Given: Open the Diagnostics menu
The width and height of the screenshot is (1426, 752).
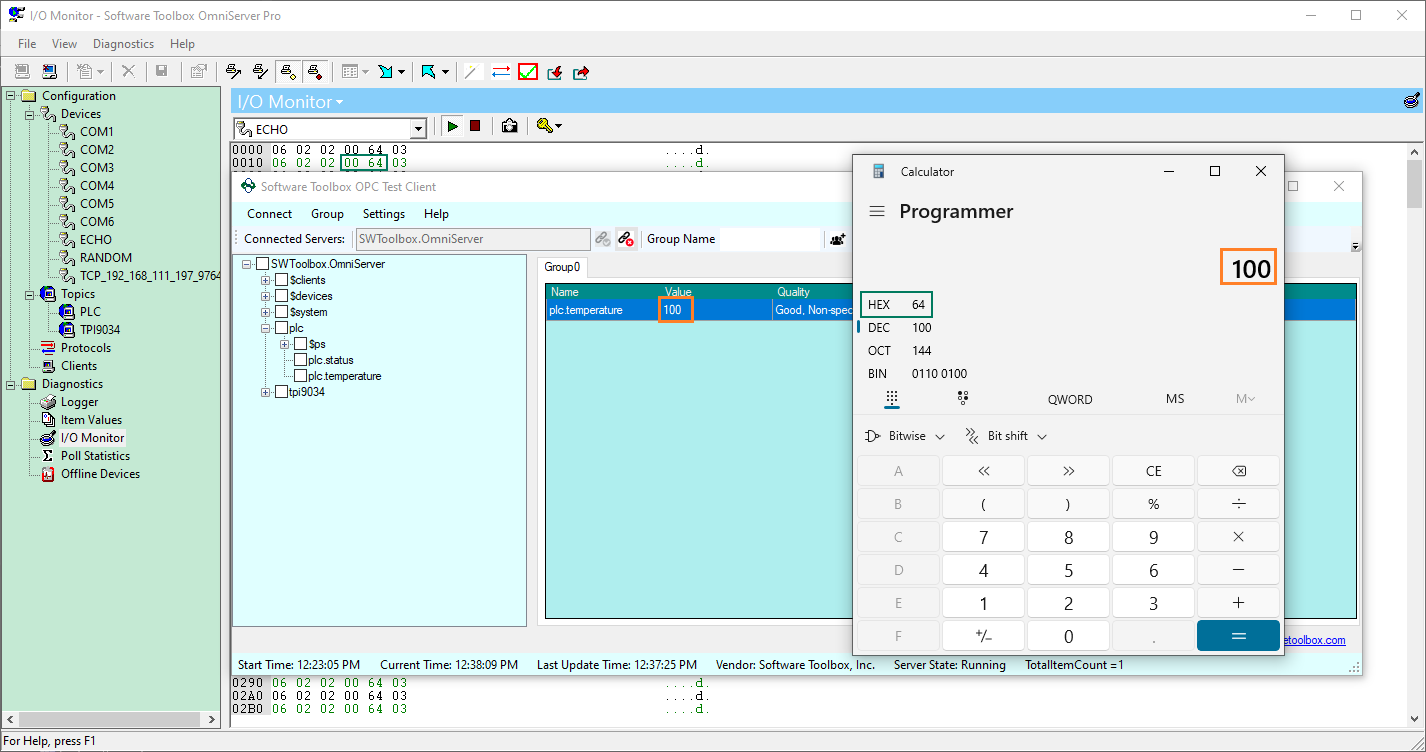Looking at the screenshot, I should coord(123,43).
